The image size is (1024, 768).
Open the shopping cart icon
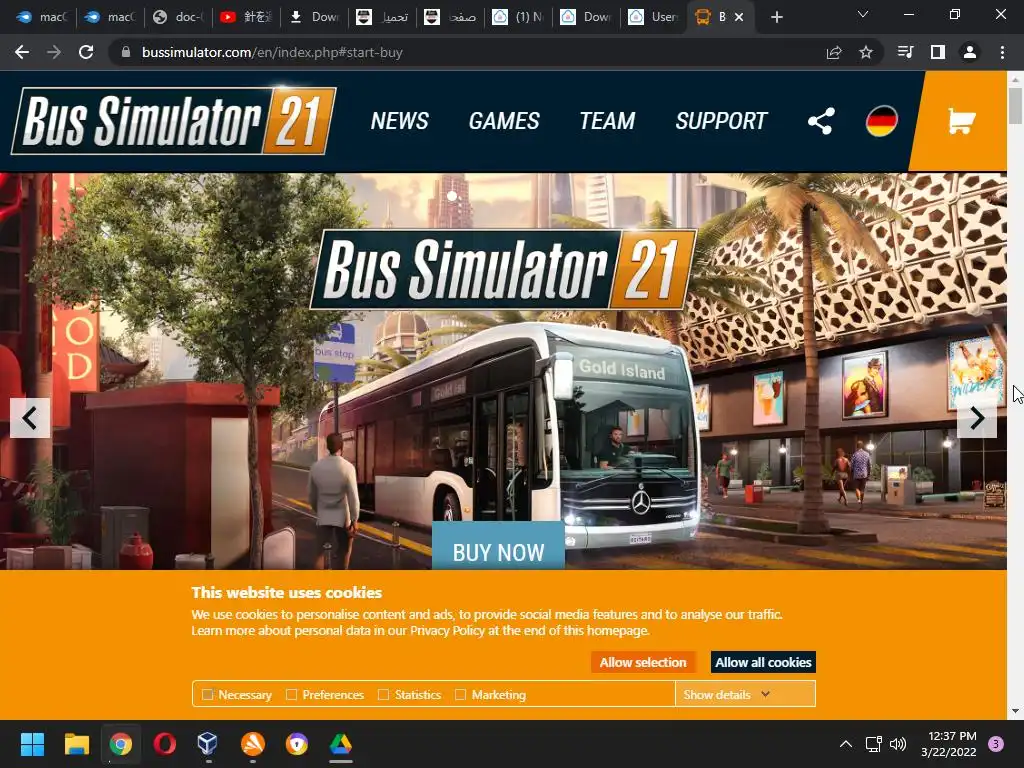[x=961, y=121]
